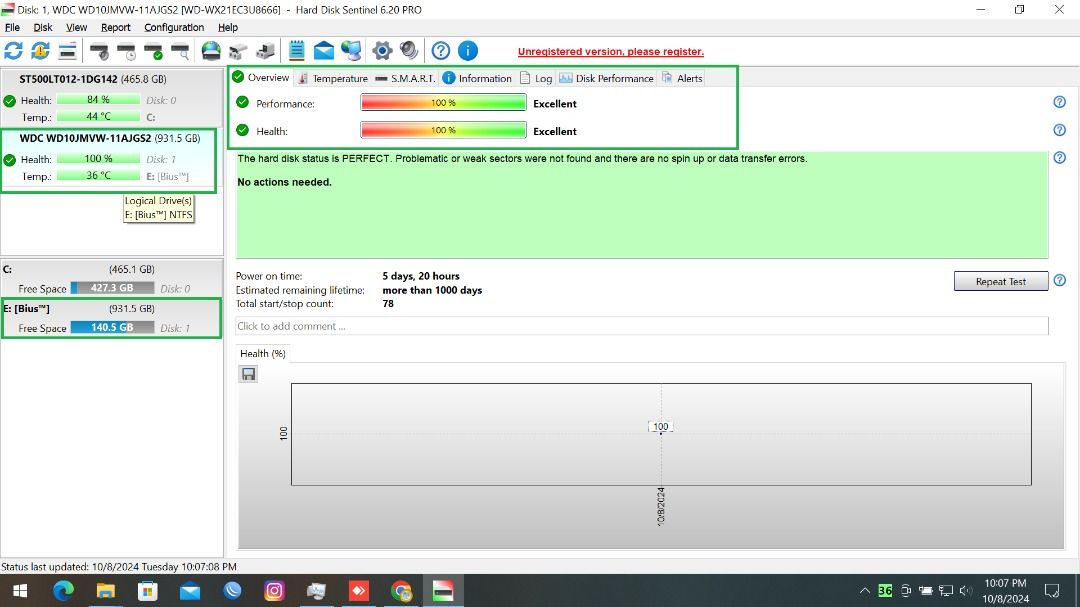The width and height of the screenshot is (1080, 607).
Task: Switch to the S.M.A.R.T. tab
Action: (406, 78)
